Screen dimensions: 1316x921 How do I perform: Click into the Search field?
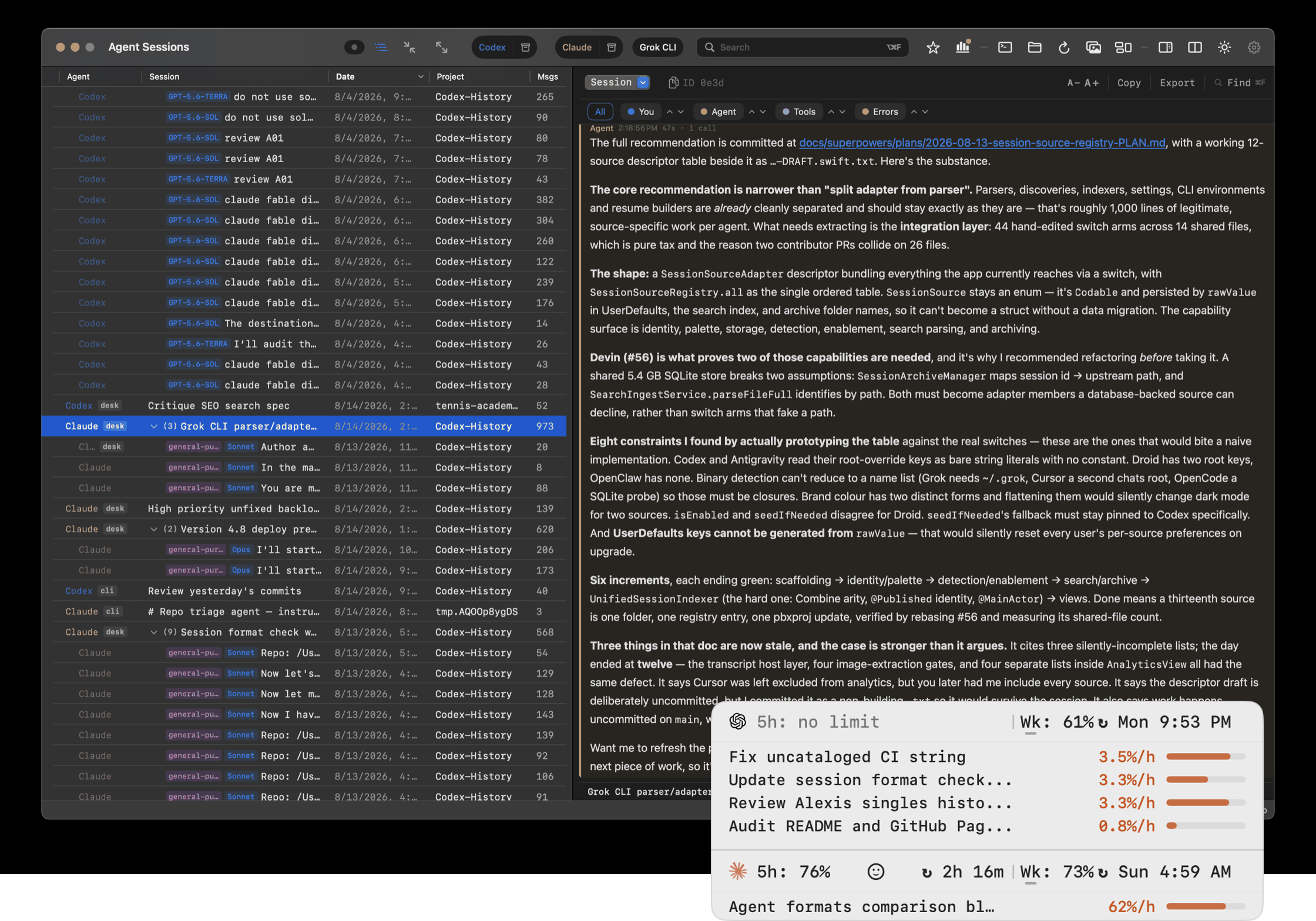tap(802, 47)
